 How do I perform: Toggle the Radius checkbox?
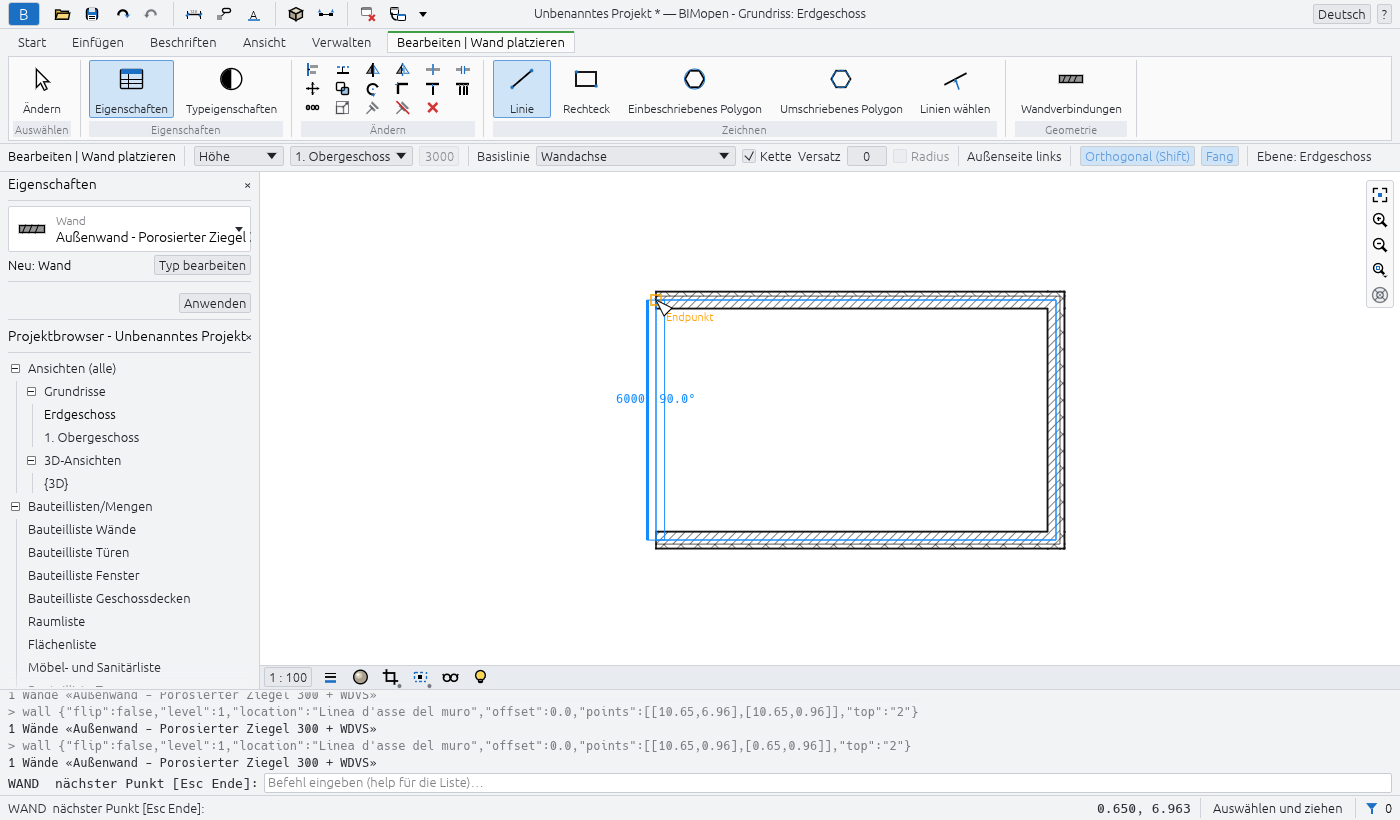[900, 156]
